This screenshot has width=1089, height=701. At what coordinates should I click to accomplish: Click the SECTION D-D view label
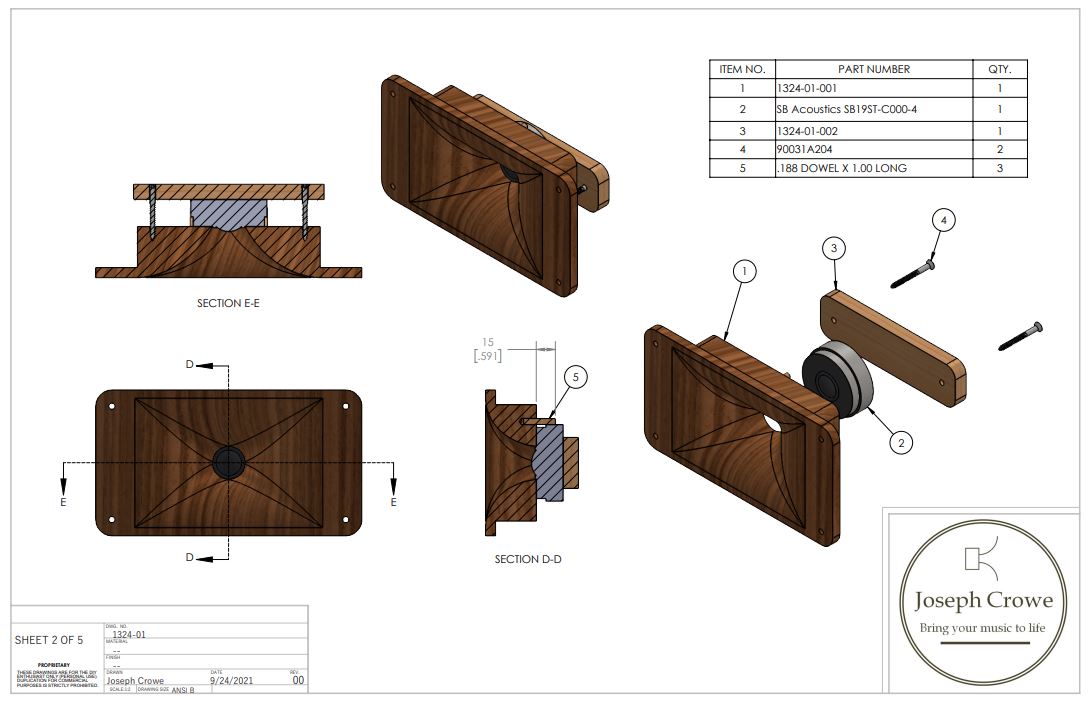click(x=527, y=559)
